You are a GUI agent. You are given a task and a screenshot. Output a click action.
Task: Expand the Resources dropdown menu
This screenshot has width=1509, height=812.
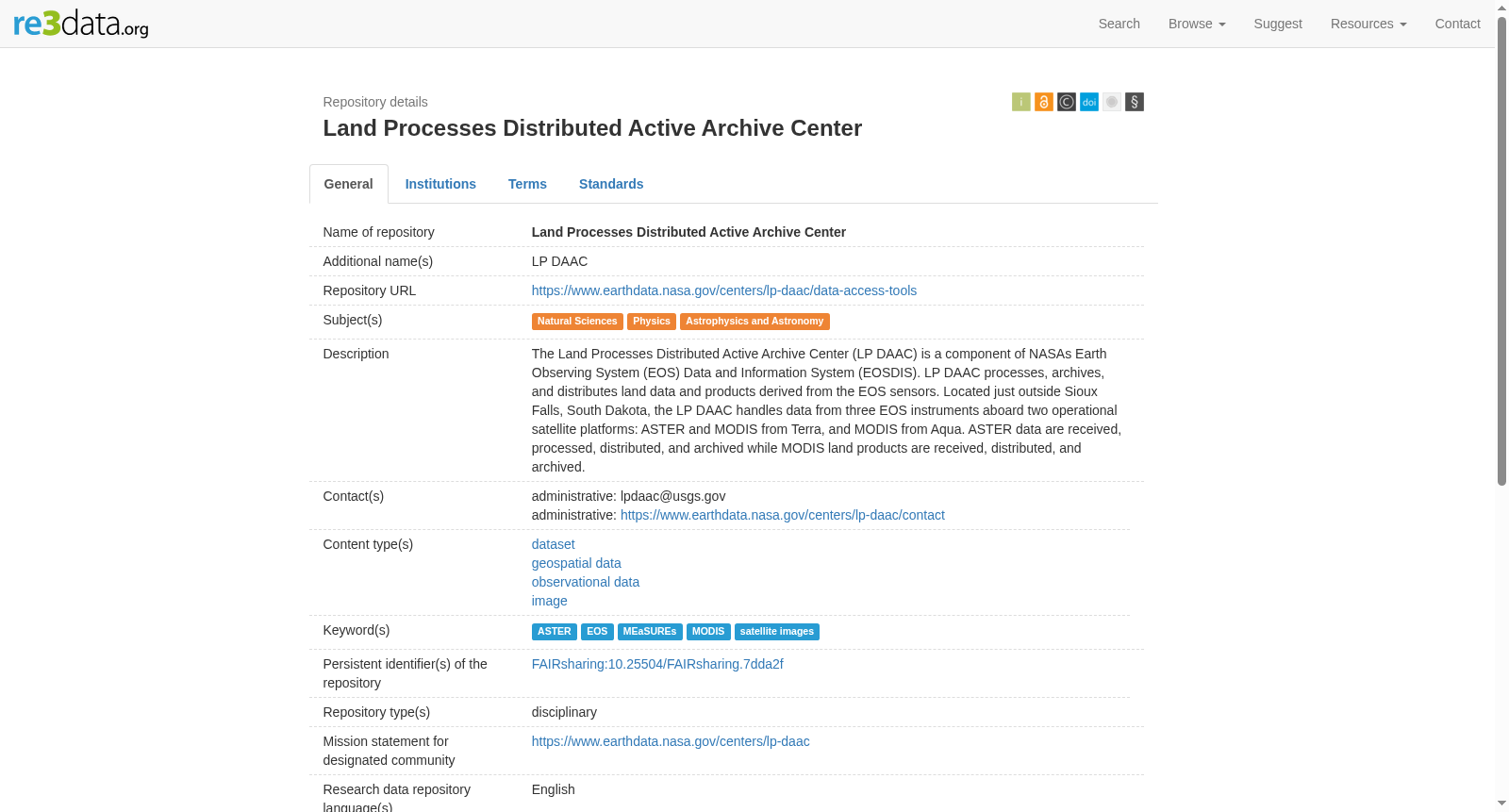tap(1368, 24)
